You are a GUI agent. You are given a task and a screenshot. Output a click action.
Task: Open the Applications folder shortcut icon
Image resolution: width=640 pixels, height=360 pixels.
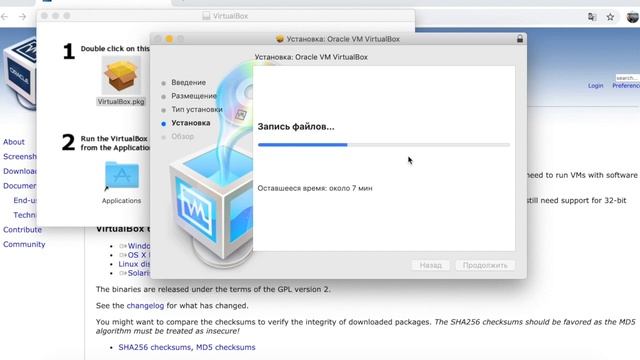tap(122, 176)
